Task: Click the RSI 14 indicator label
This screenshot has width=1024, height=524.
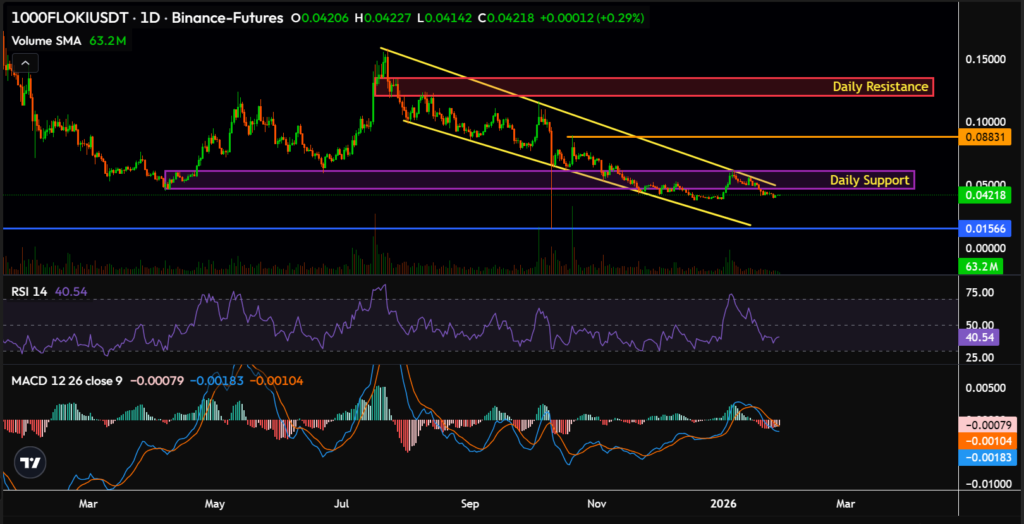Action: coord(29,292)
